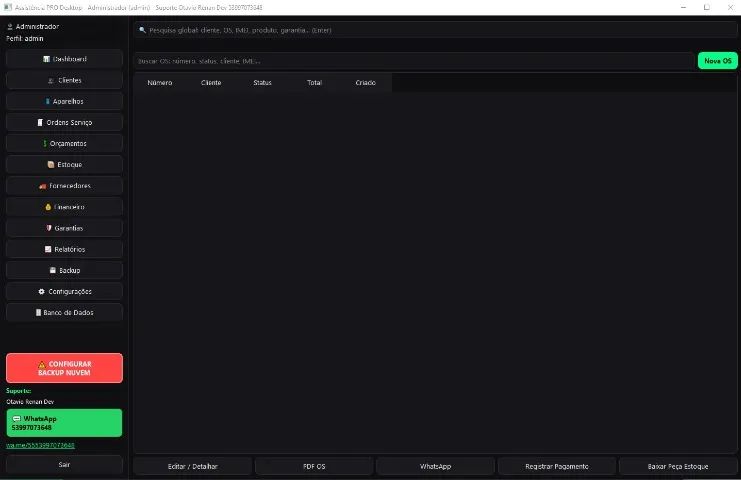Open the wa.me support link
The image size is (741, 480).
(x=40, y=445)
